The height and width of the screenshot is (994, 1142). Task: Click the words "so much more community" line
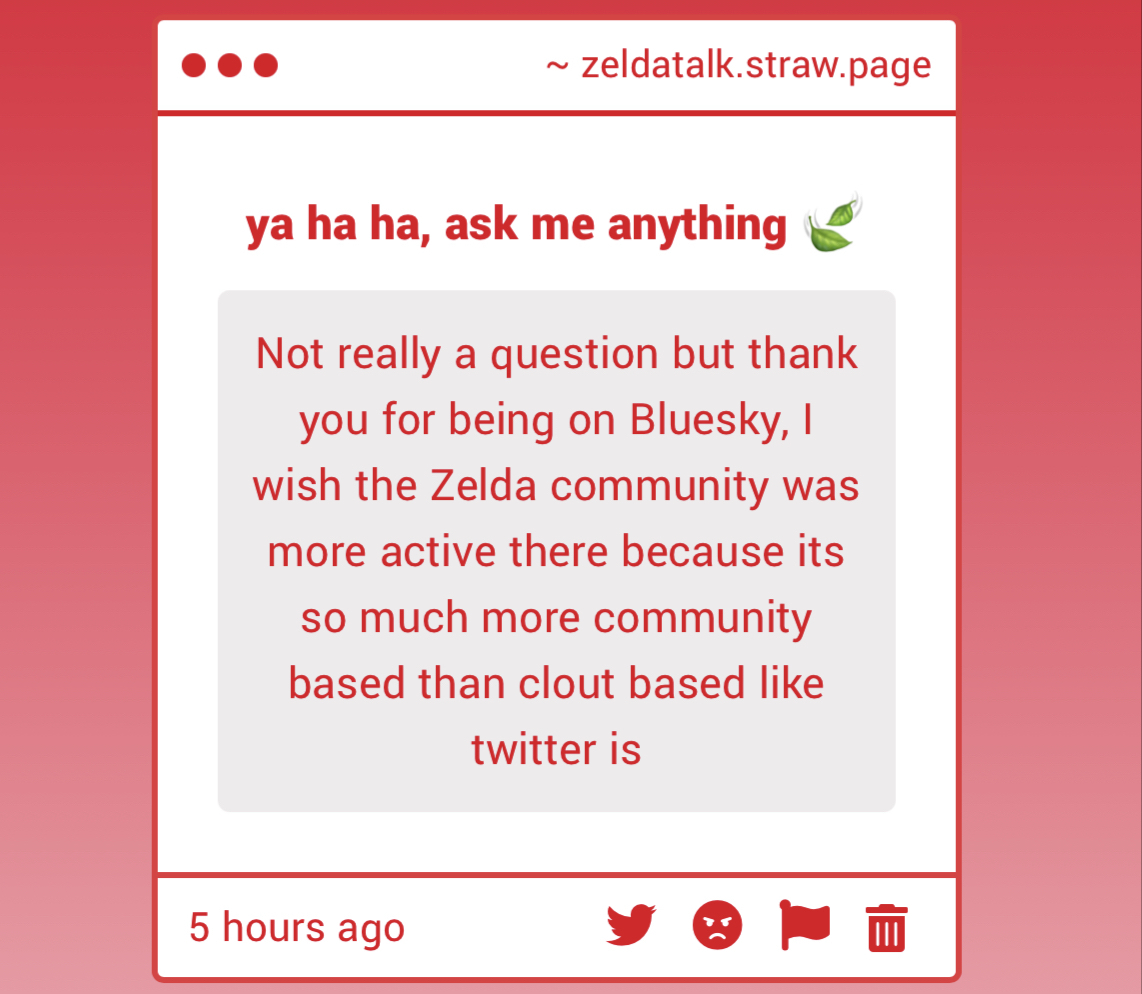click(x=556, y=619)
